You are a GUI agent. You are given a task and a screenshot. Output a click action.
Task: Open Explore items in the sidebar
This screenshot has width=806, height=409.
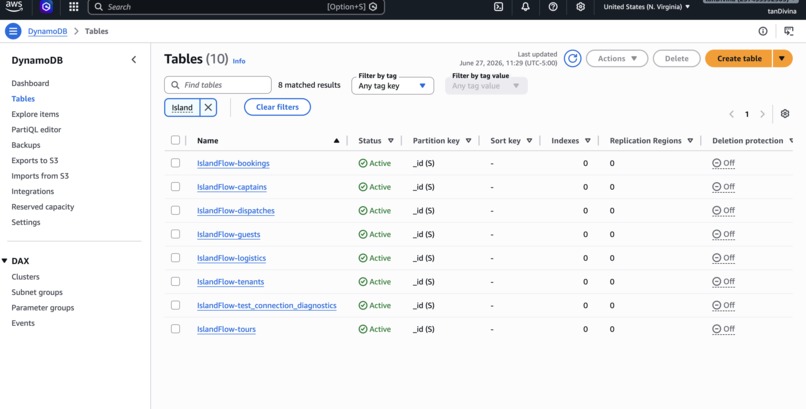pyautogui.click(x=35, y=114)
